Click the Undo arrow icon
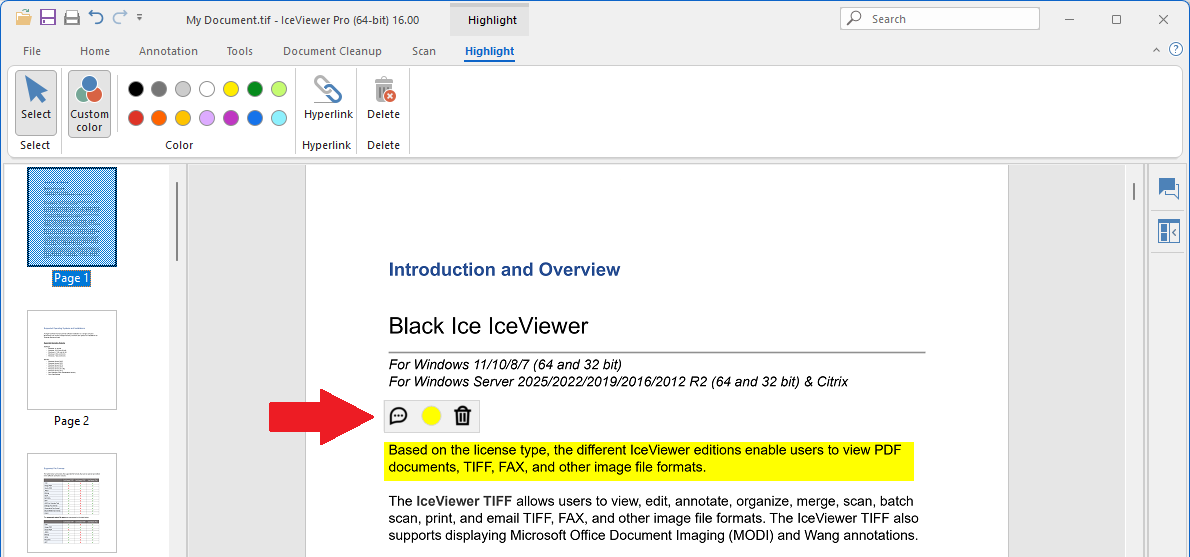The image size is (1190, 557). click(96, 17)
